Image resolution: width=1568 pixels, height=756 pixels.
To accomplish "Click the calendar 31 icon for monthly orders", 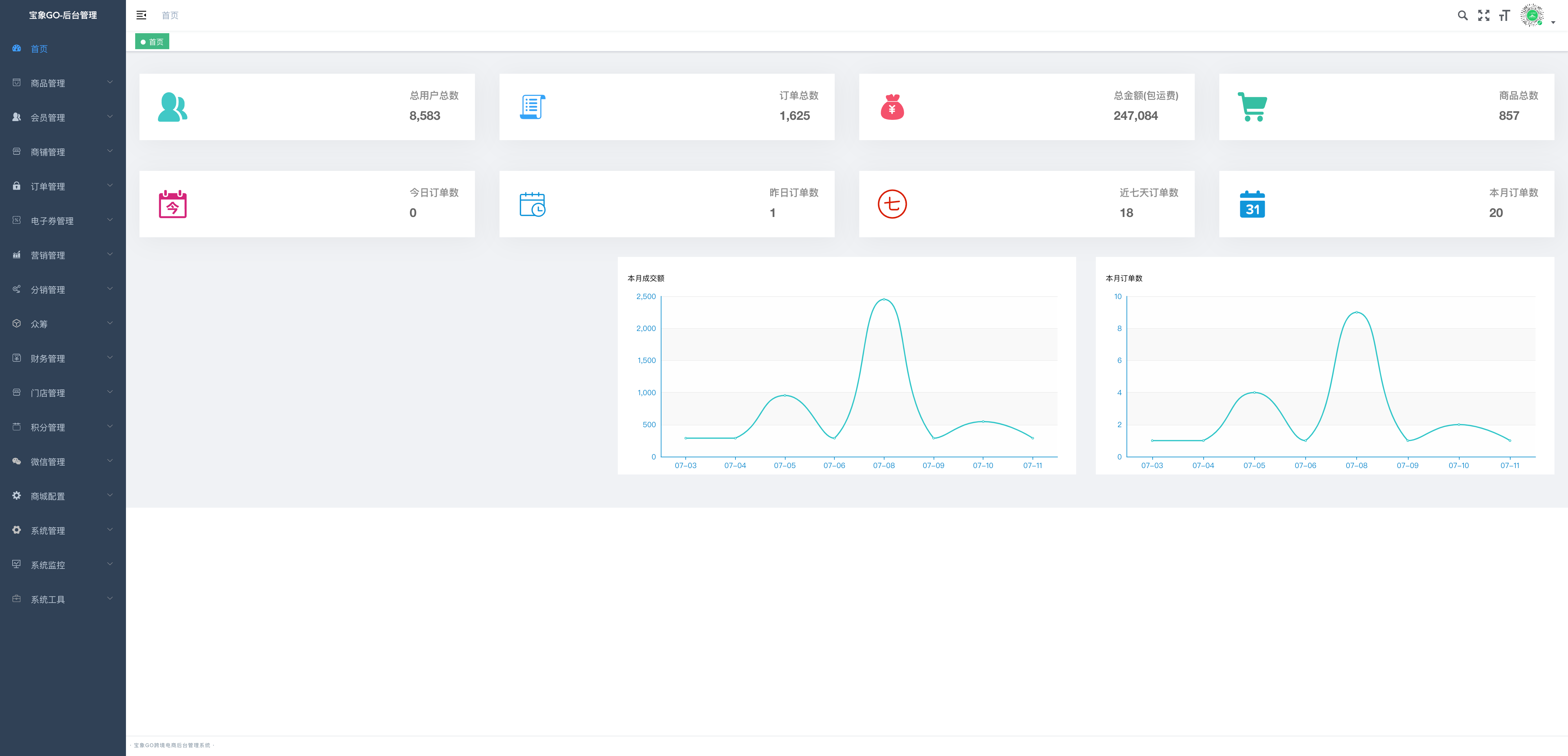I will [x=1252, y=204].
